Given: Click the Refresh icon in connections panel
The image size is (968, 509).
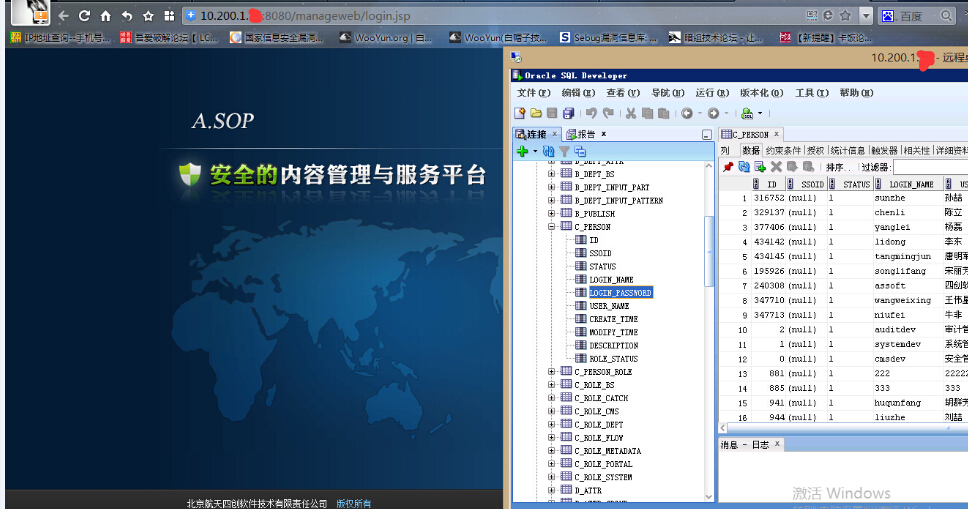Looking at the screenshot, I should (x=548, y=151).
